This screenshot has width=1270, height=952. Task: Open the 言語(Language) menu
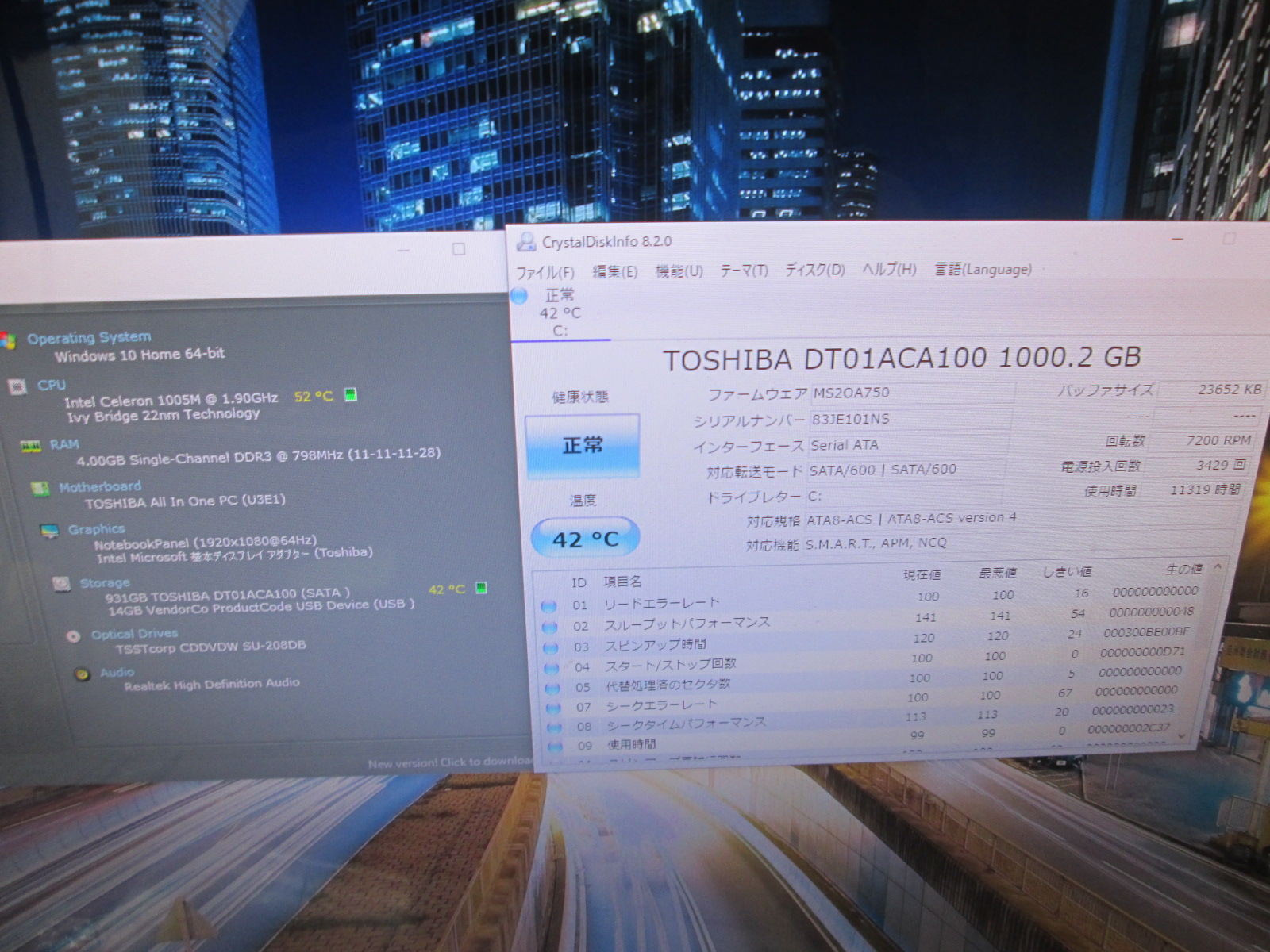point(983,270)
